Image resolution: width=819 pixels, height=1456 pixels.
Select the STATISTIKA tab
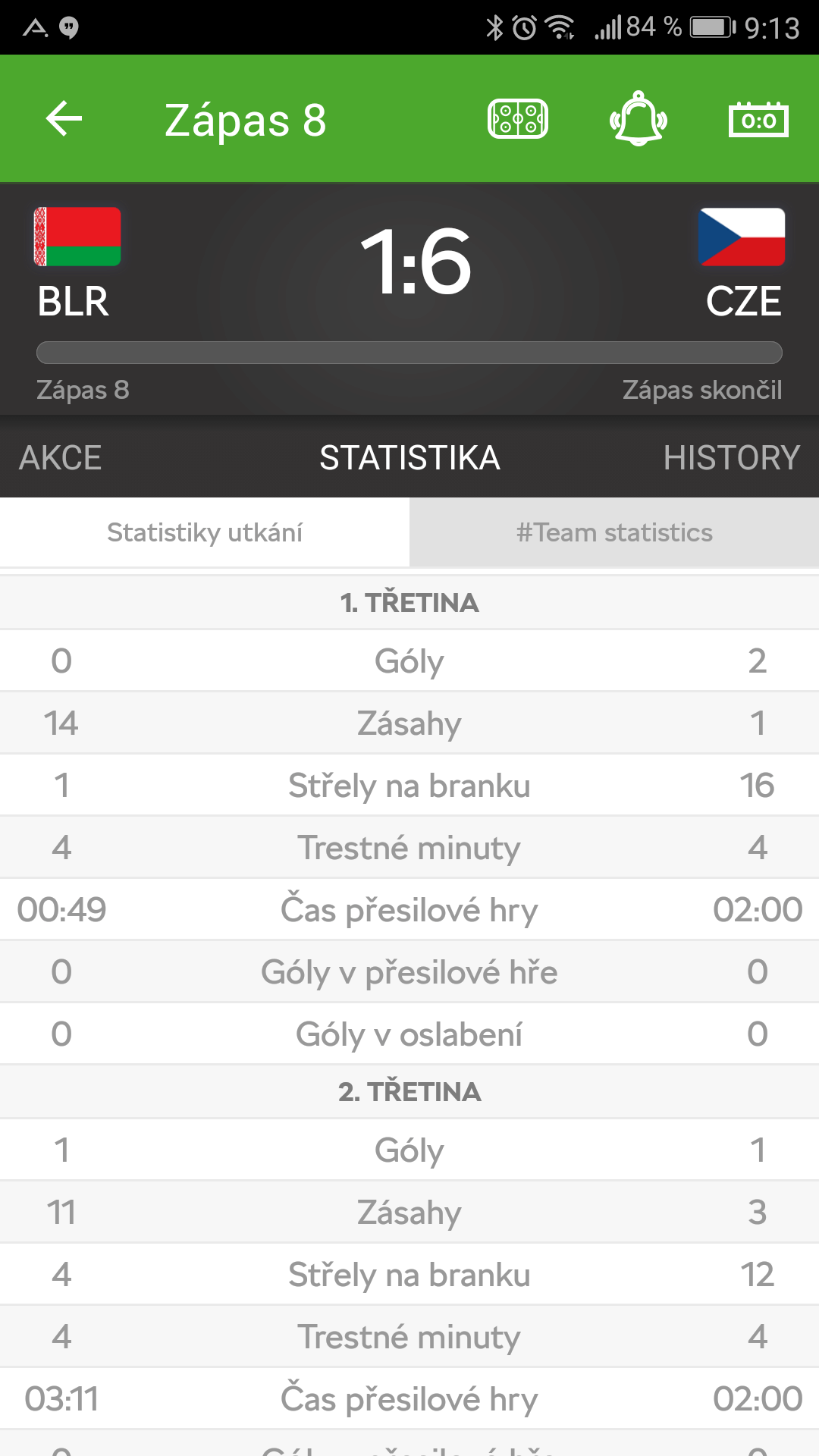click(409, 458)
